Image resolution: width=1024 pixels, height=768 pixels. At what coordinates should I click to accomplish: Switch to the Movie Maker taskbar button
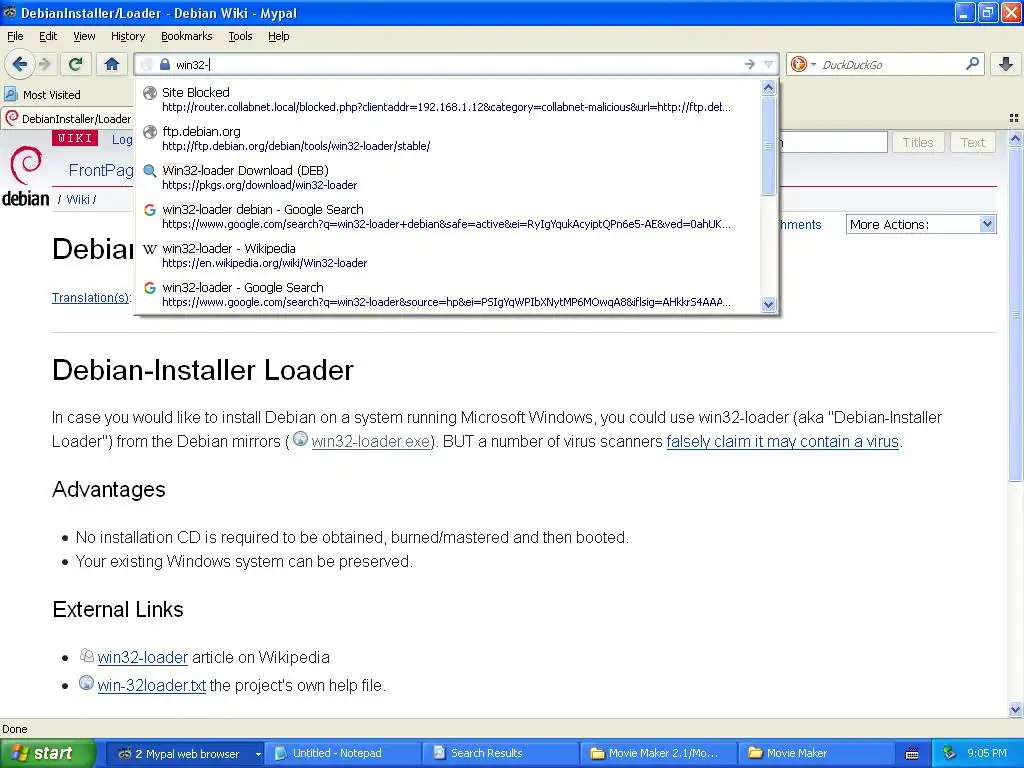click(818, 753)
